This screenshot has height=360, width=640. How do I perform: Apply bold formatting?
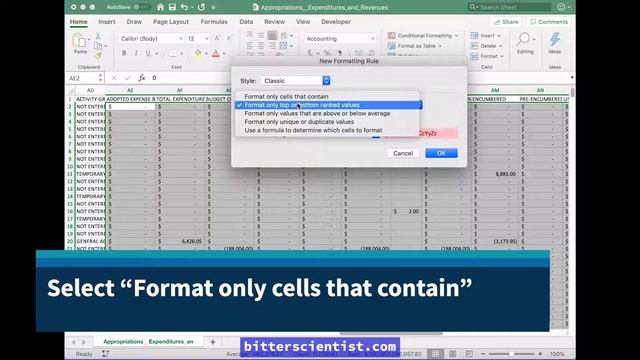coord(124,53)
